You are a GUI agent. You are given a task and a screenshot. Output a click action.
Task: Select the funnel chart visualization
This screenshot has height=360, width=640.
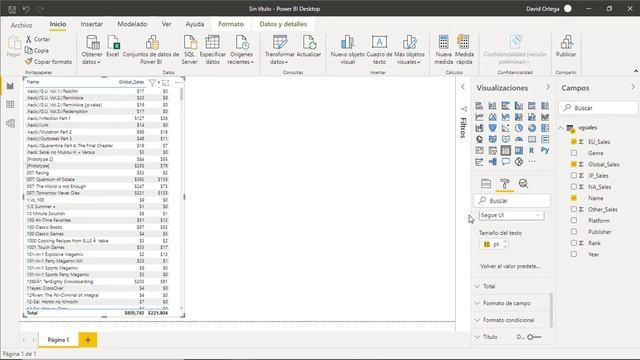(493, 128)
